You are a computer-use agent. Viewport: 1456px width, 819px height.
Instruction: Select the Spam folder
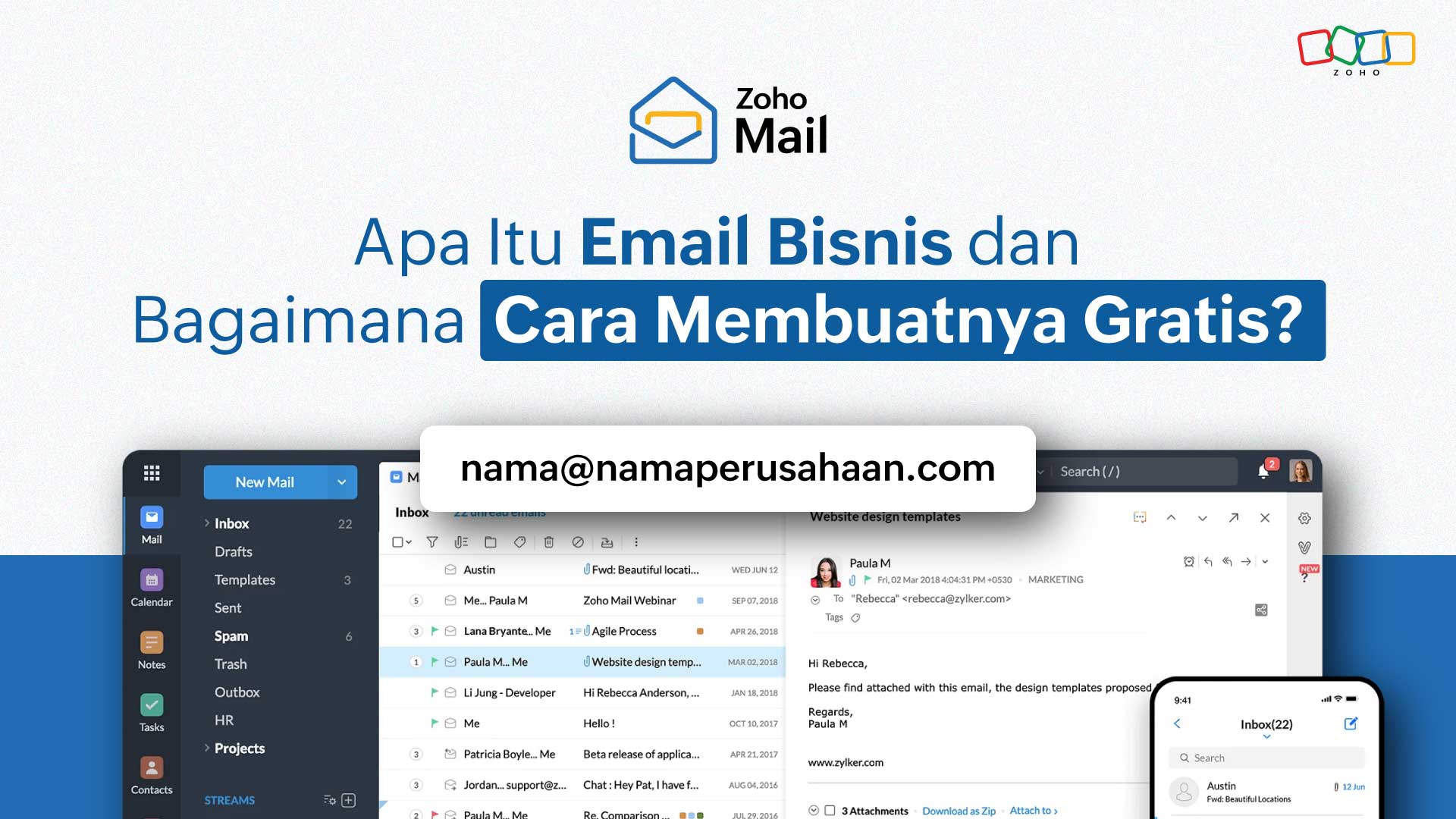click(232, 635)
